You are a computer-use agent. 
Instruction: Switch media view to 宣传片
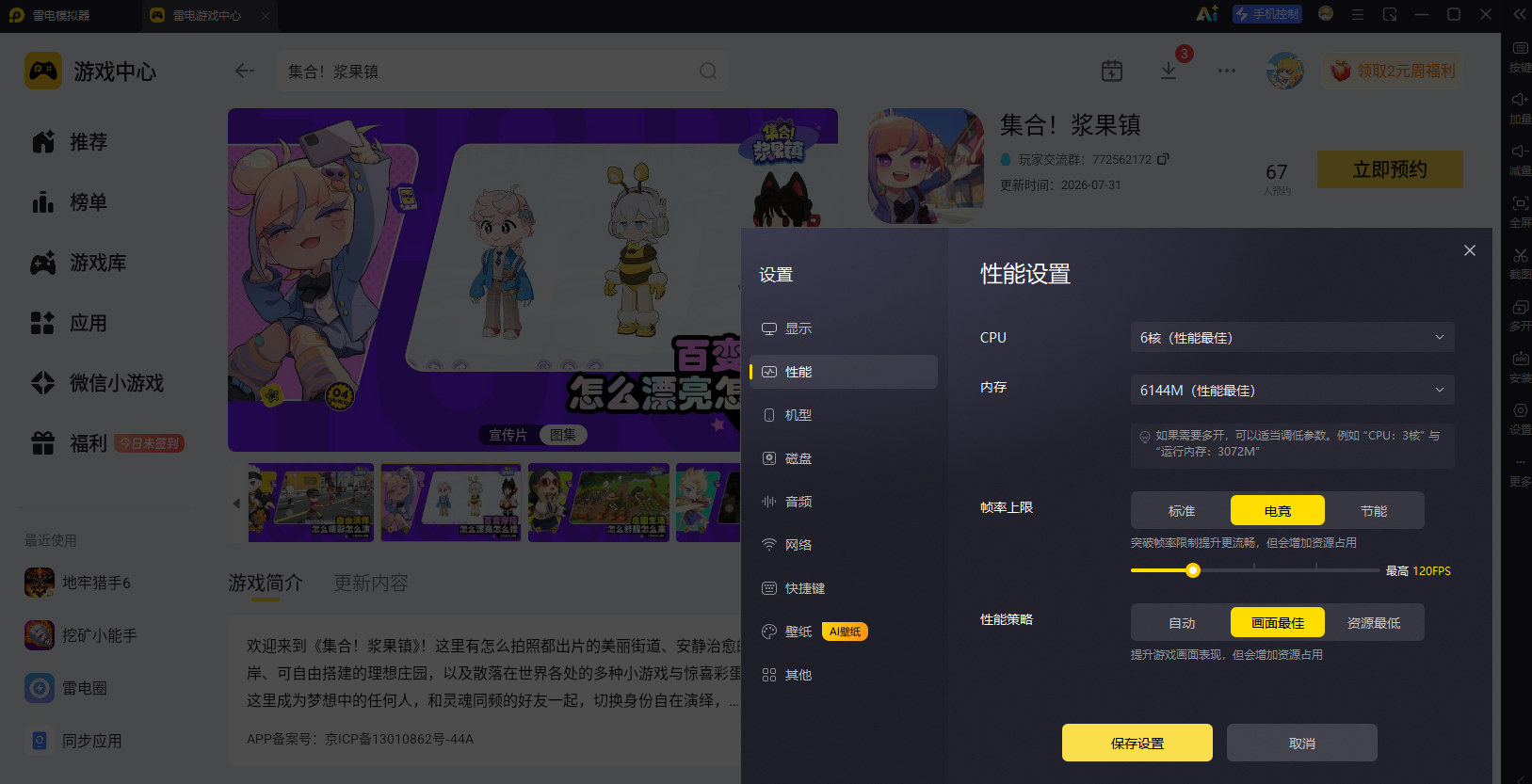[508, 435]
